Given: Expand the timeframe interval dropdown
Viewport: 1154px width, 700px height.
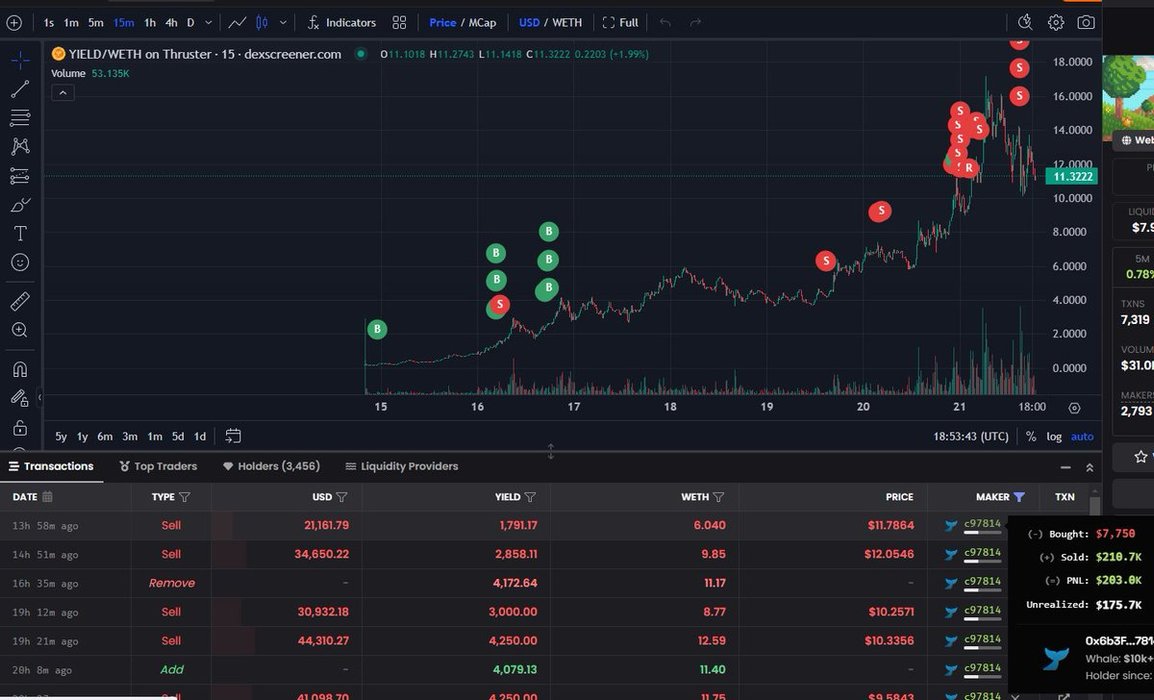Looking at the screenshot, I should (x=208, y=22).
